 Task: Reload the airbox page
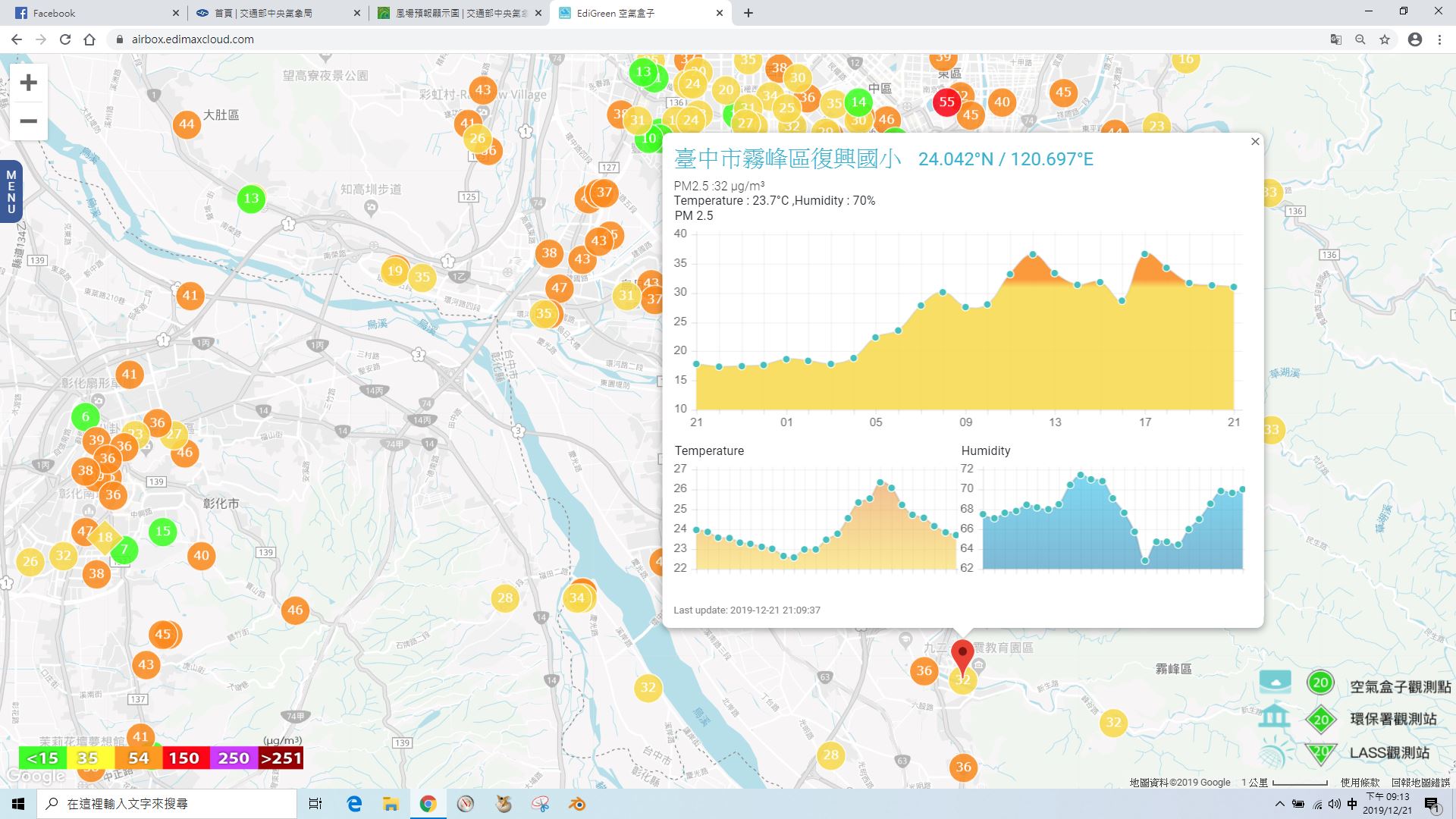(65, 39)
